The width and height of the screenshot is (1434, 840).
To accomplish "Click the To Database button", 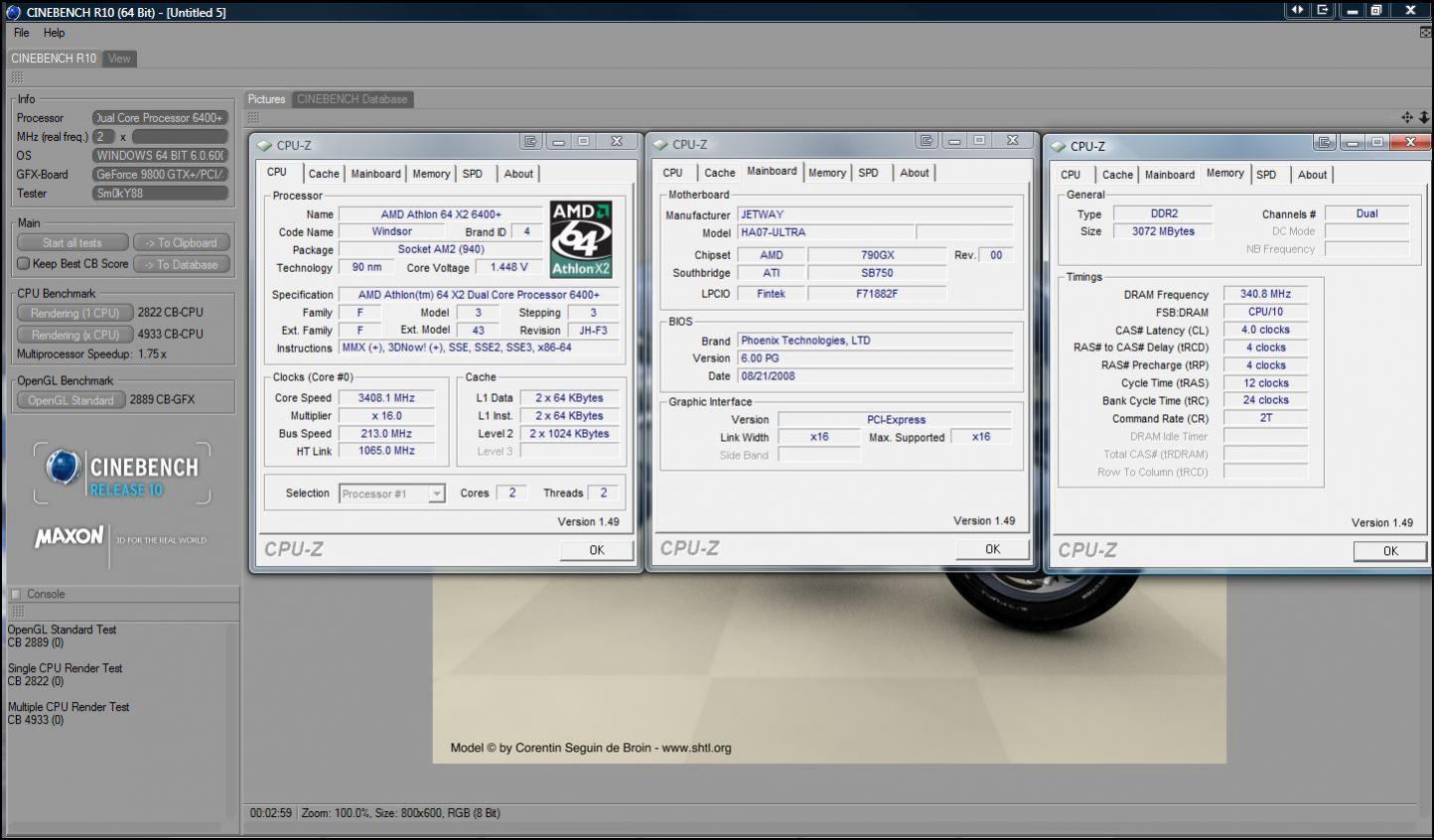I will tap(182, 264).
